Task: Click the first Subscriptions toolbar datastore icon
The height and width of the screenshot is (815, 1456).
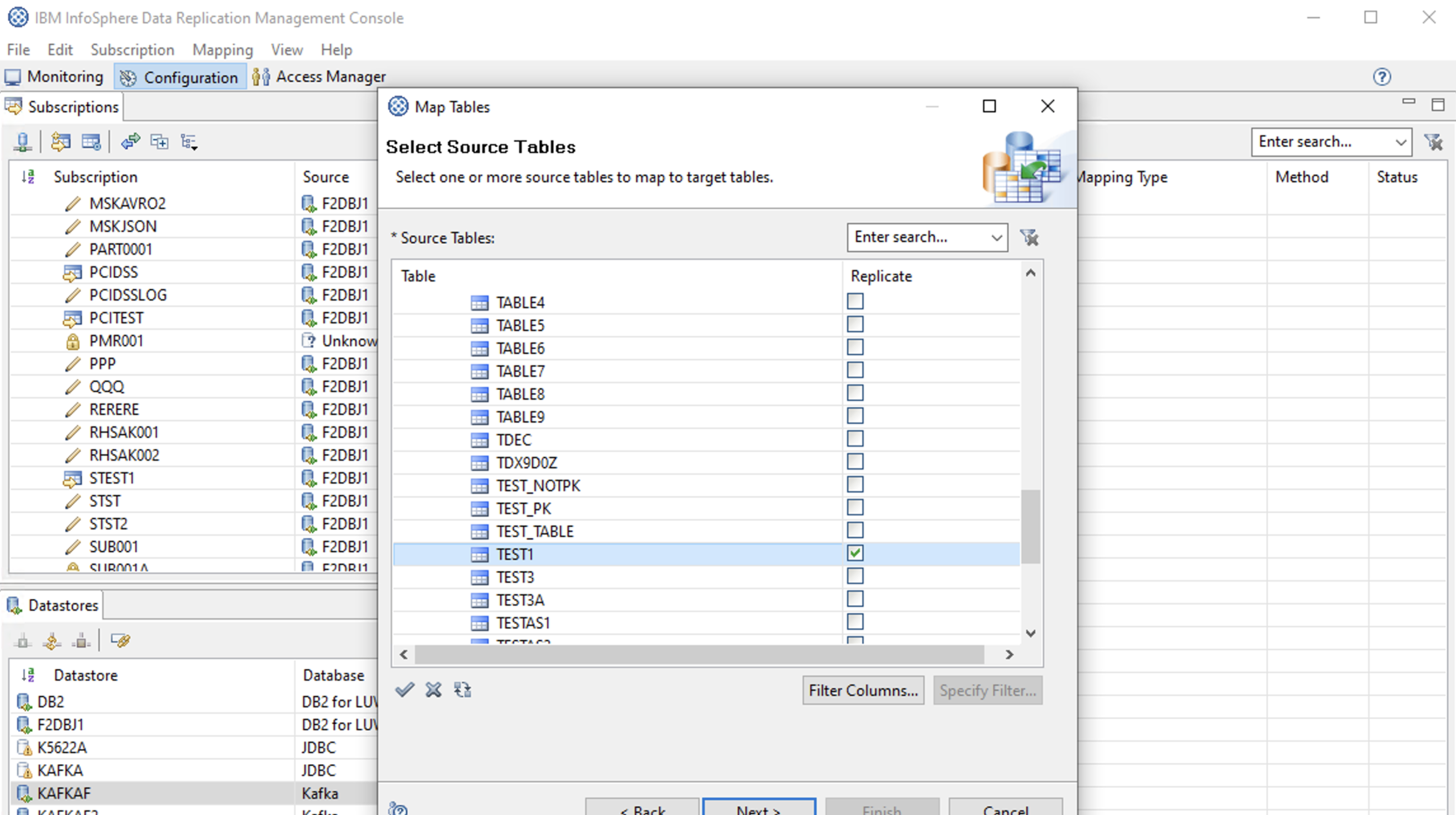Action: click(x=23, y=141)
